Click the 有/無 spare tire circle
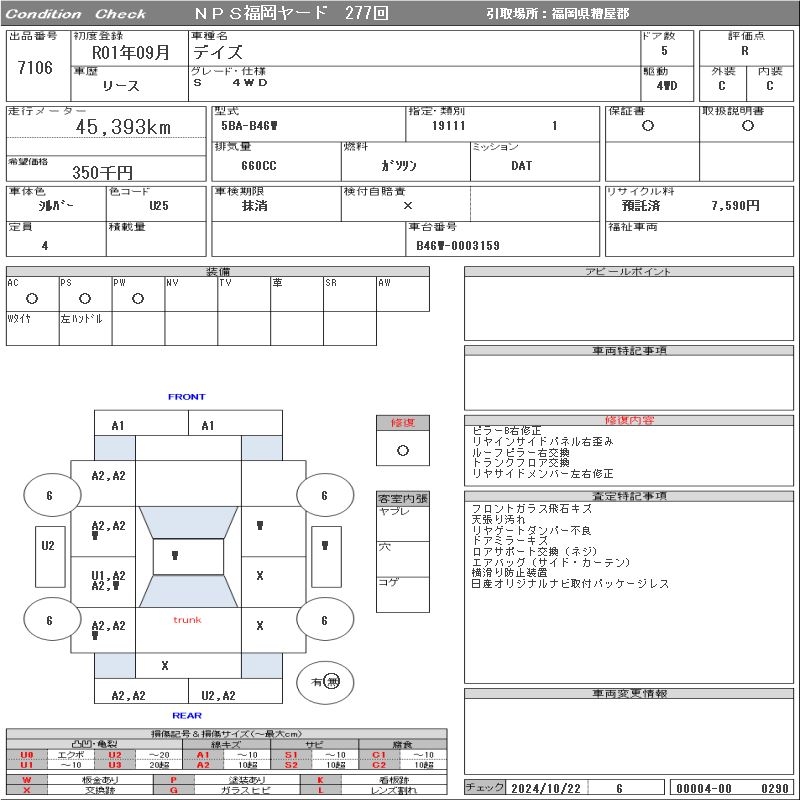Image resolution: width=800 pixels, height=800 pixels. 325,681
